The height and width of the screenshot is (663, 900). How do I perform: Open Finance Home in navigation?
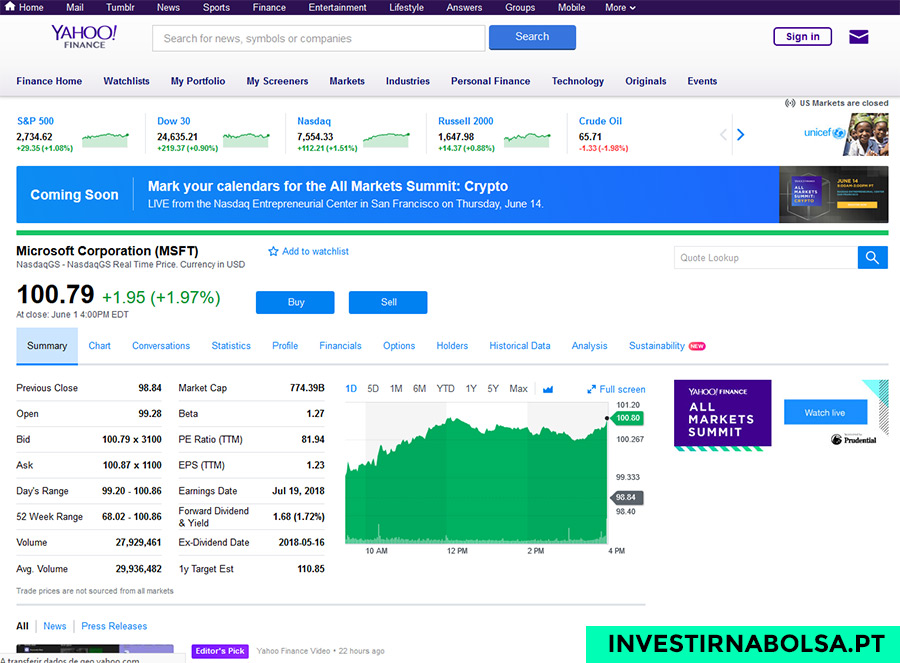49,81
